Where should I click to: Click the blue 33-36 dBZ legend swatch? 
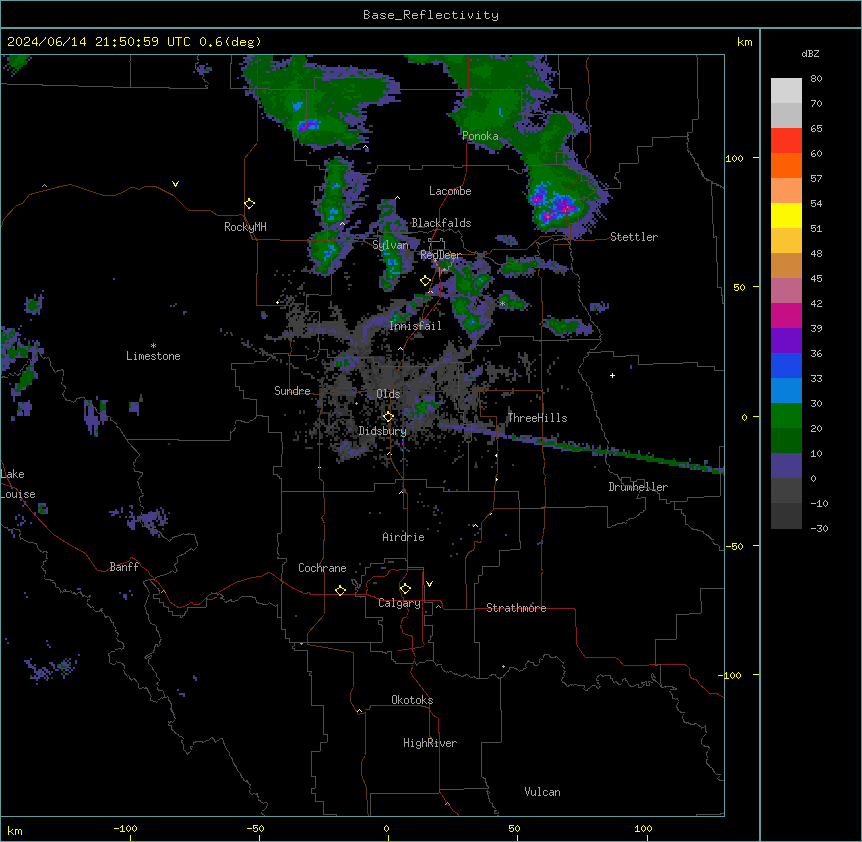point(786,366)
